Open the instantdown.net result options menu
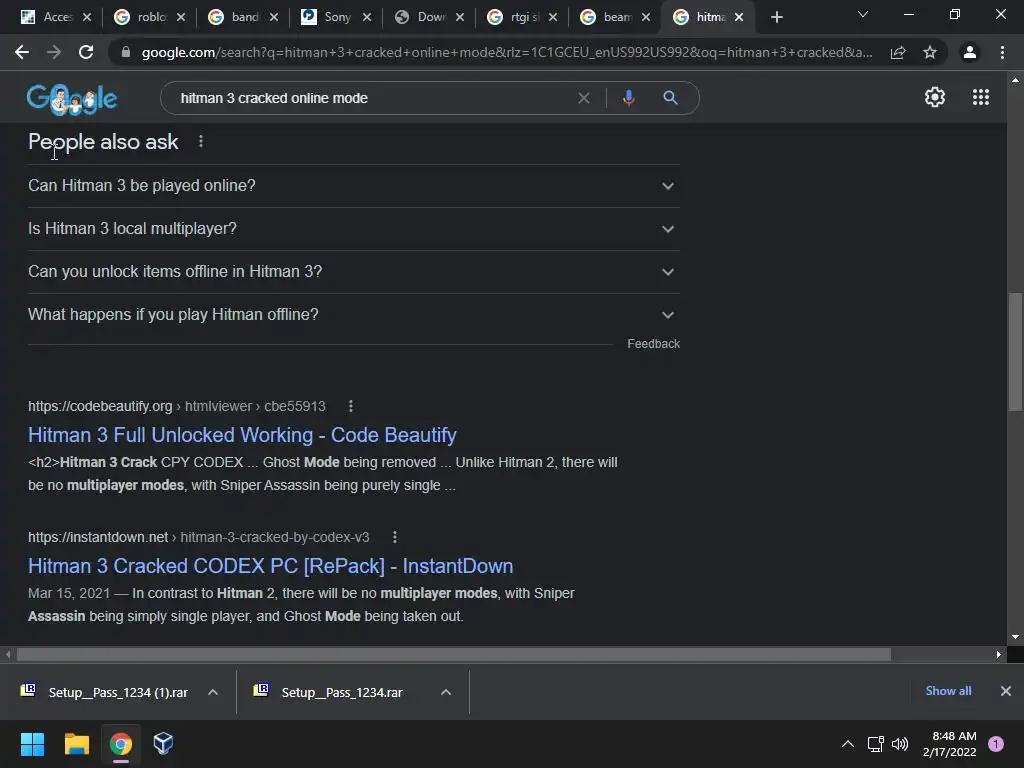 pyautogui.click(x=394, y=537)
